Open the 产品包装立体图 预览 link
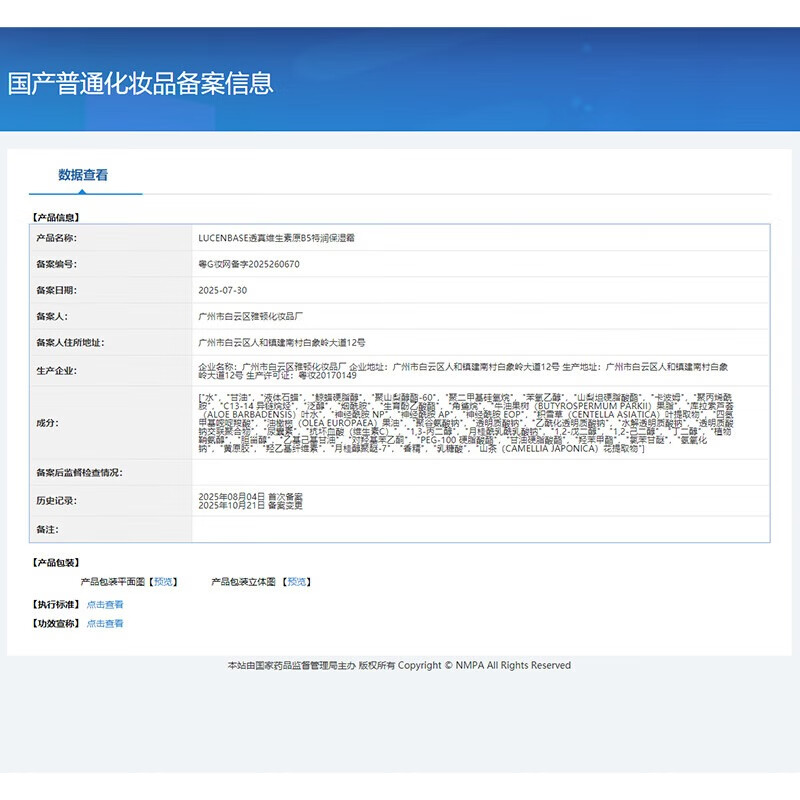This screenshot has height=800, width=800. click(297, 580)
